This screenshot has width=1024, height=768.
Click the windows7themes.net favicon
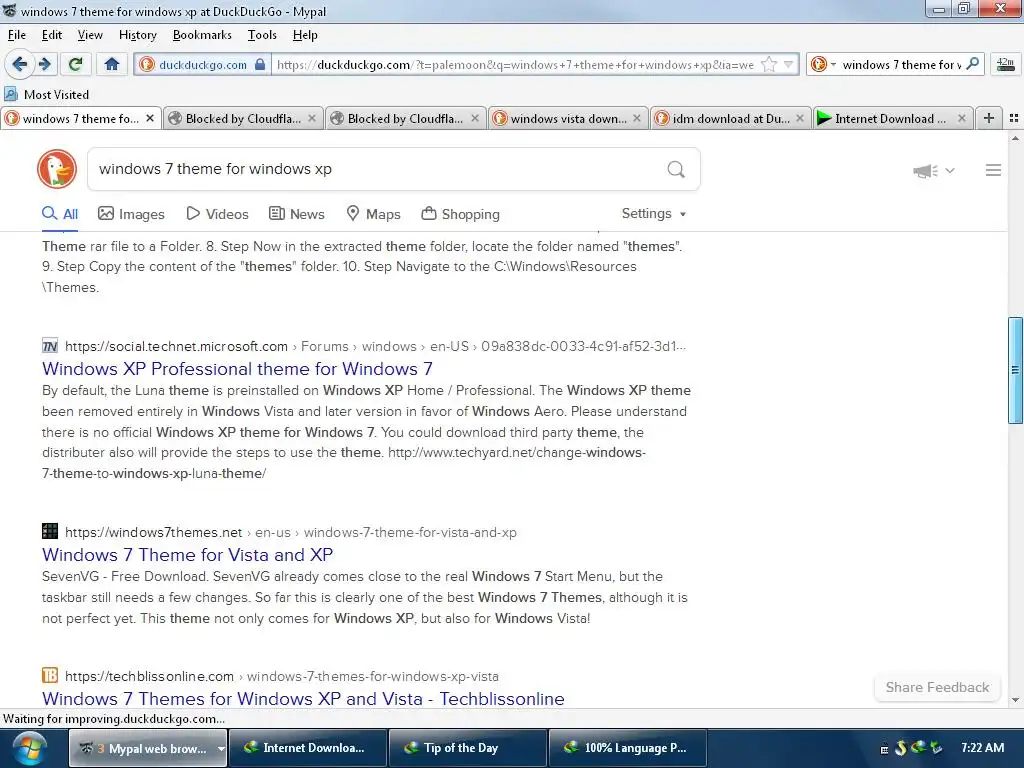tap(50, 531)
